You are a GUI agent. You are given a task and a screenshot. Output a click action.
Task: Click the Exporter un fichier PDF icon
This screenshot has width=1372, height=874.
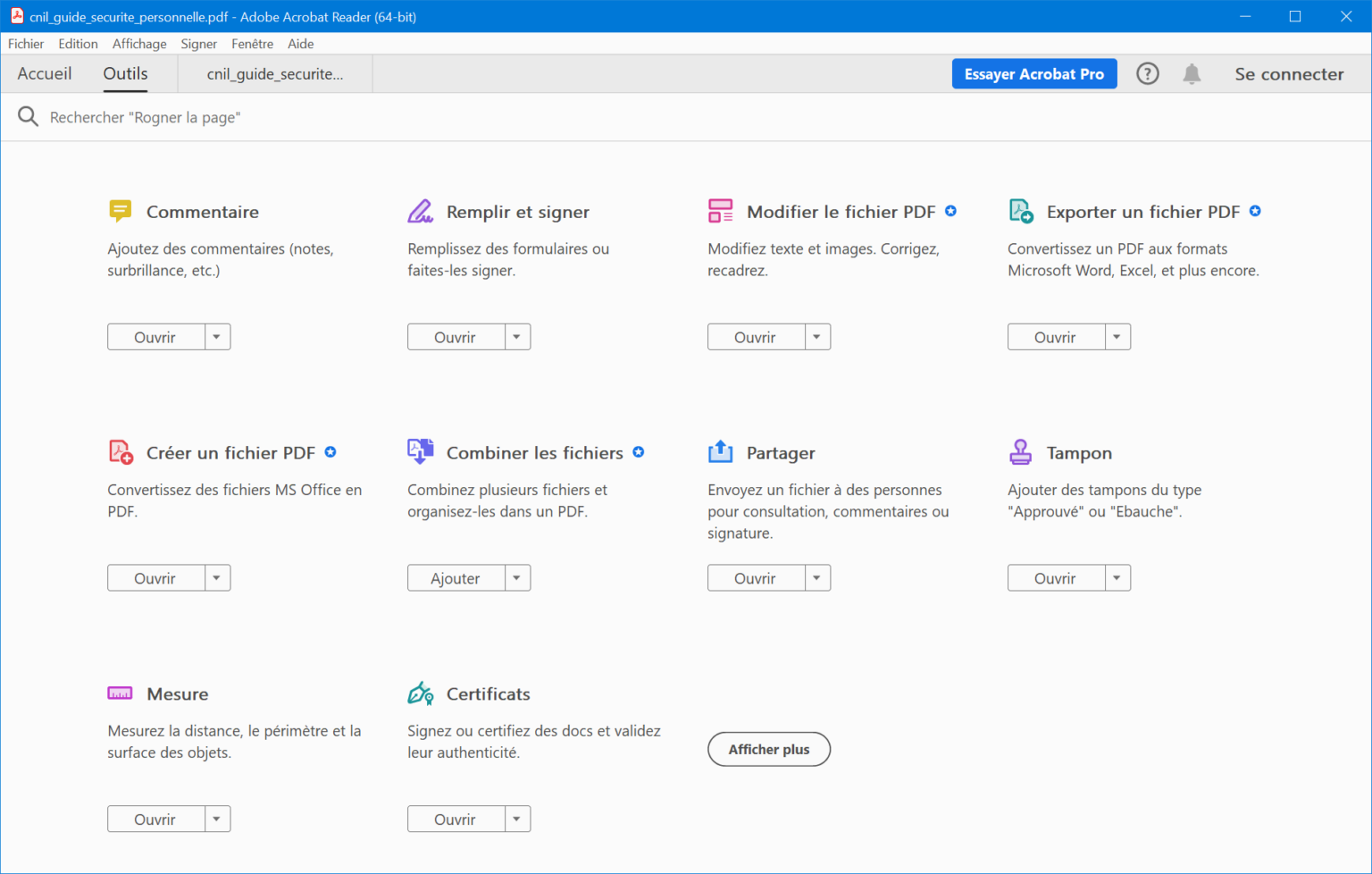click(1020, 211)
